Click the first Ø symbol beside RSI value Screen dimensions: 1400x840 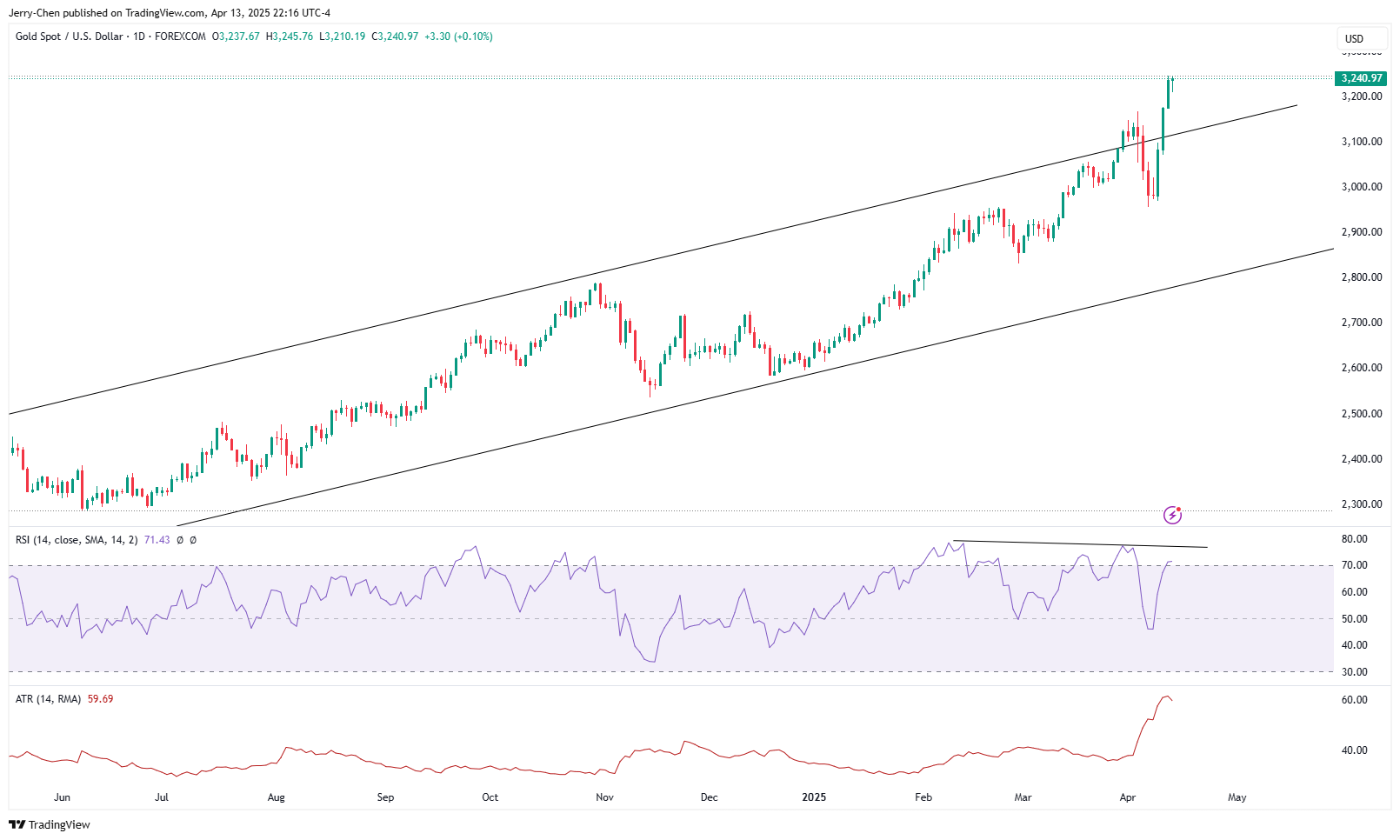(x=180, y=540)
